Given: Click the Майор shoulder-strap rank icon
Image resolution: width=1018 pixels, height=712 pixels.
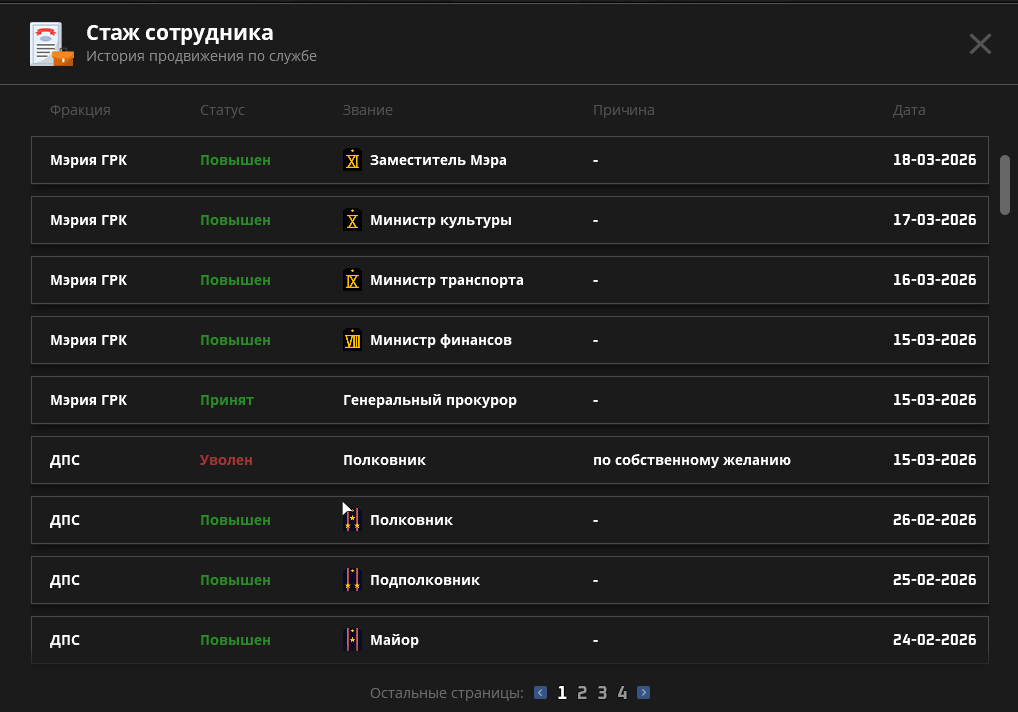Looking at the screenshot, I should [352, 639].
